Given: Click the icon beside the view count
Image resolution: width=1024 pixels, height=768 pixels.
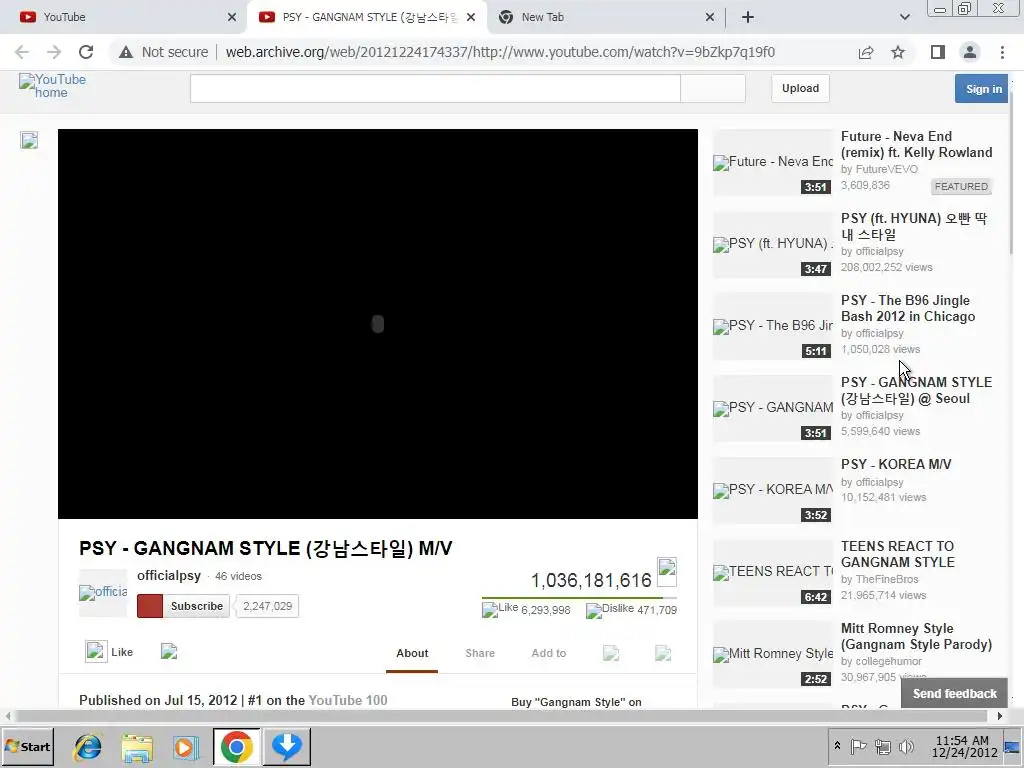Looking at the screenshot, I should tap(667, 572).
